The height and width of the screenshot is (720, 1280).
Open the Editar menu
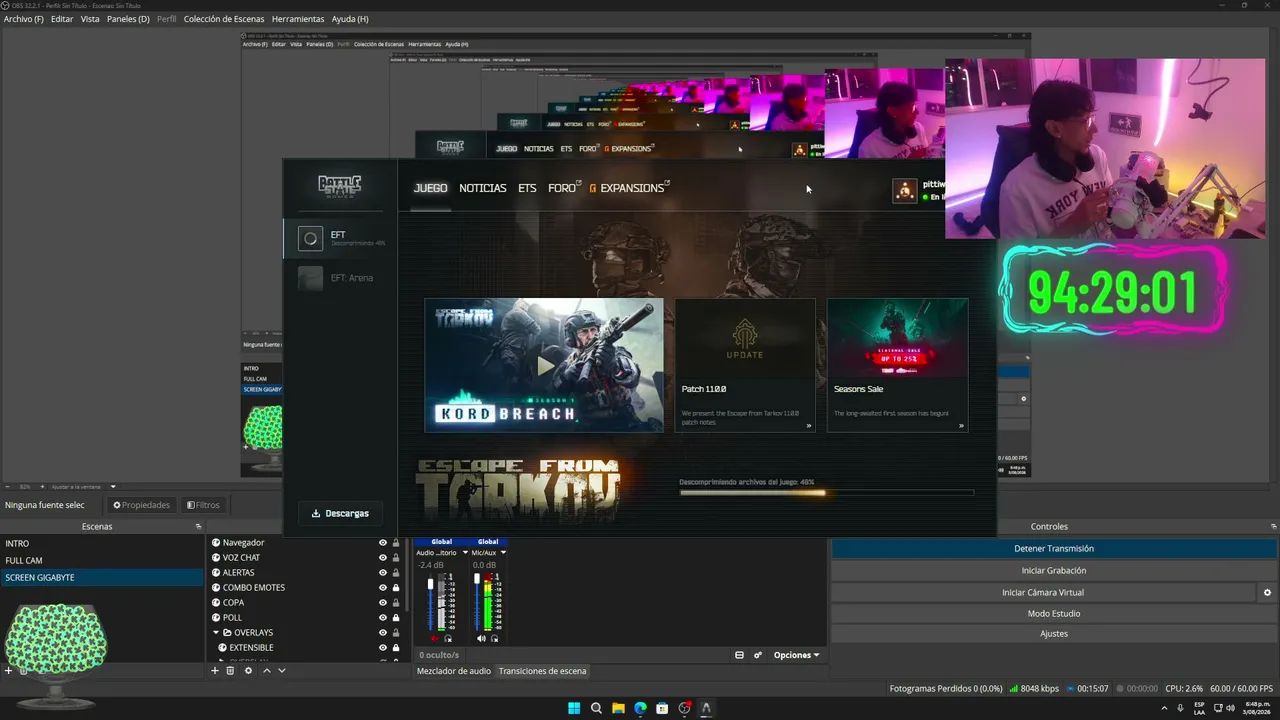(x=62, y=19)
